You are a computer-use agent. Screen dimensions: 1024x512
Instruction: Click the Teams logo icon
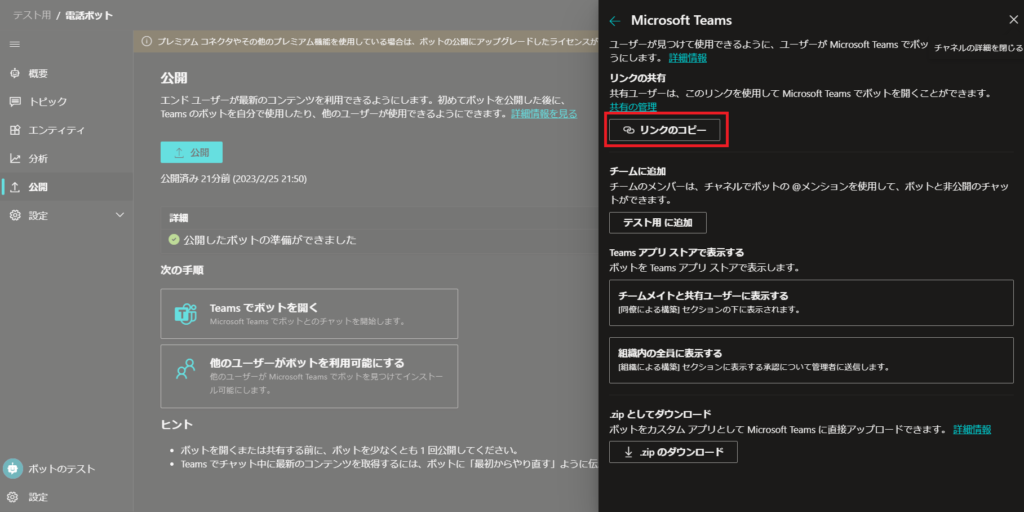(186, 313)
